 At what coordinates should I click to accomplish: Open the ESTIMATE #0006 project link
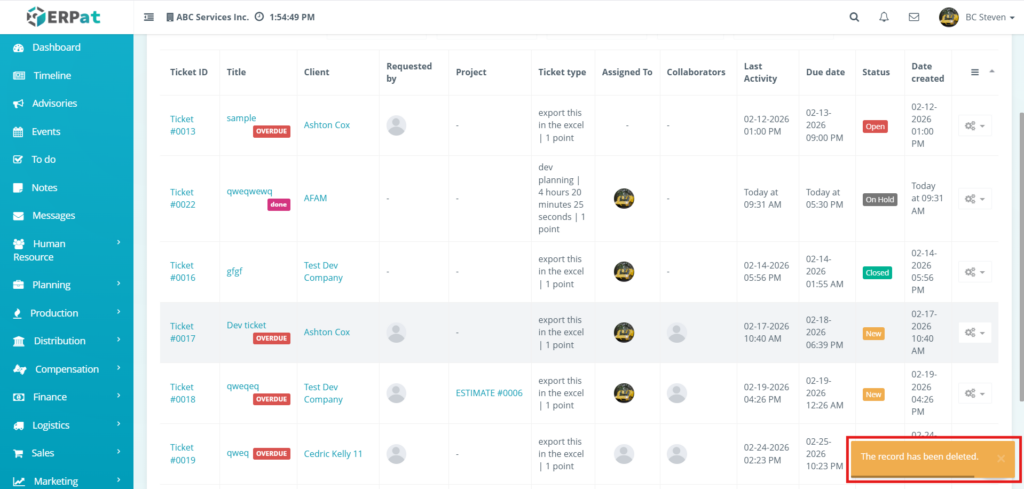(x=489, y=393)
